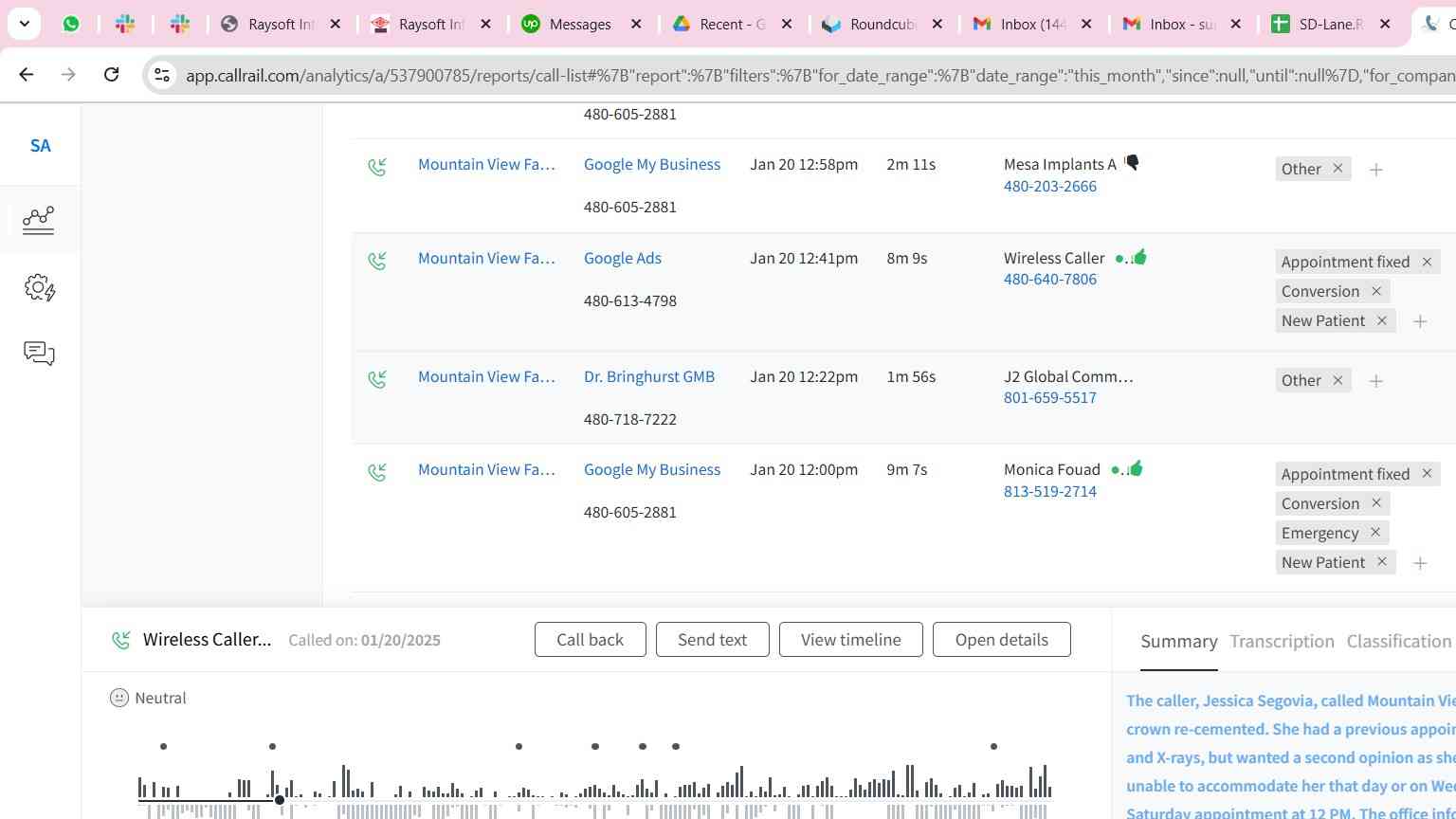Add a tag to the Wireless Caller call
This screenshot has width=1456, height=819.
tap(1420, 321)
